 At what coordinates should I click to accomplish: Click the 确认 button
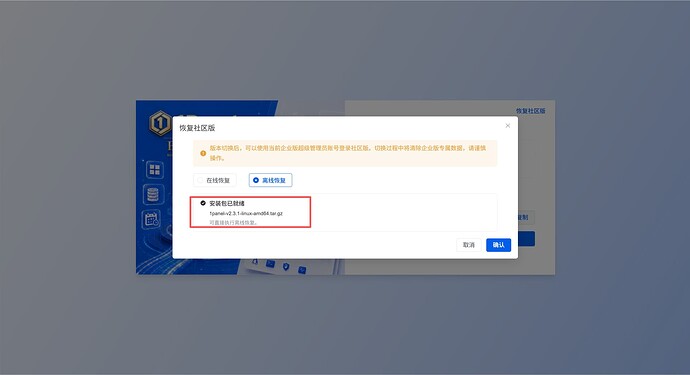[498, 245]
